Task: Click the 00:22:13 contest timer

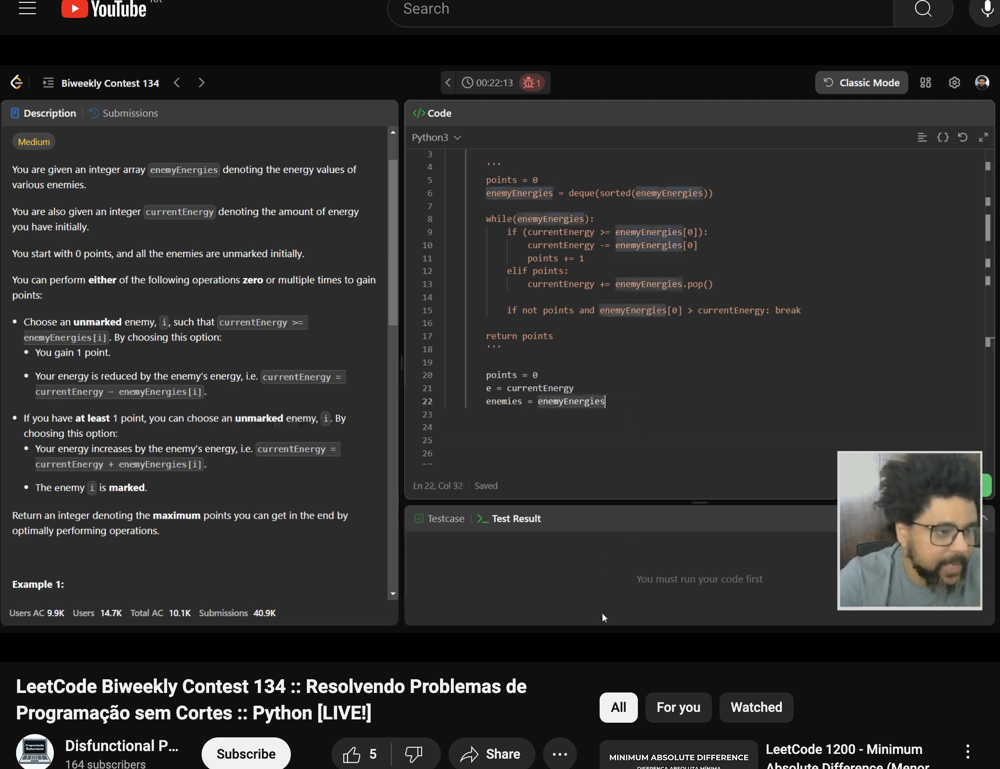Action: point(488,83)
